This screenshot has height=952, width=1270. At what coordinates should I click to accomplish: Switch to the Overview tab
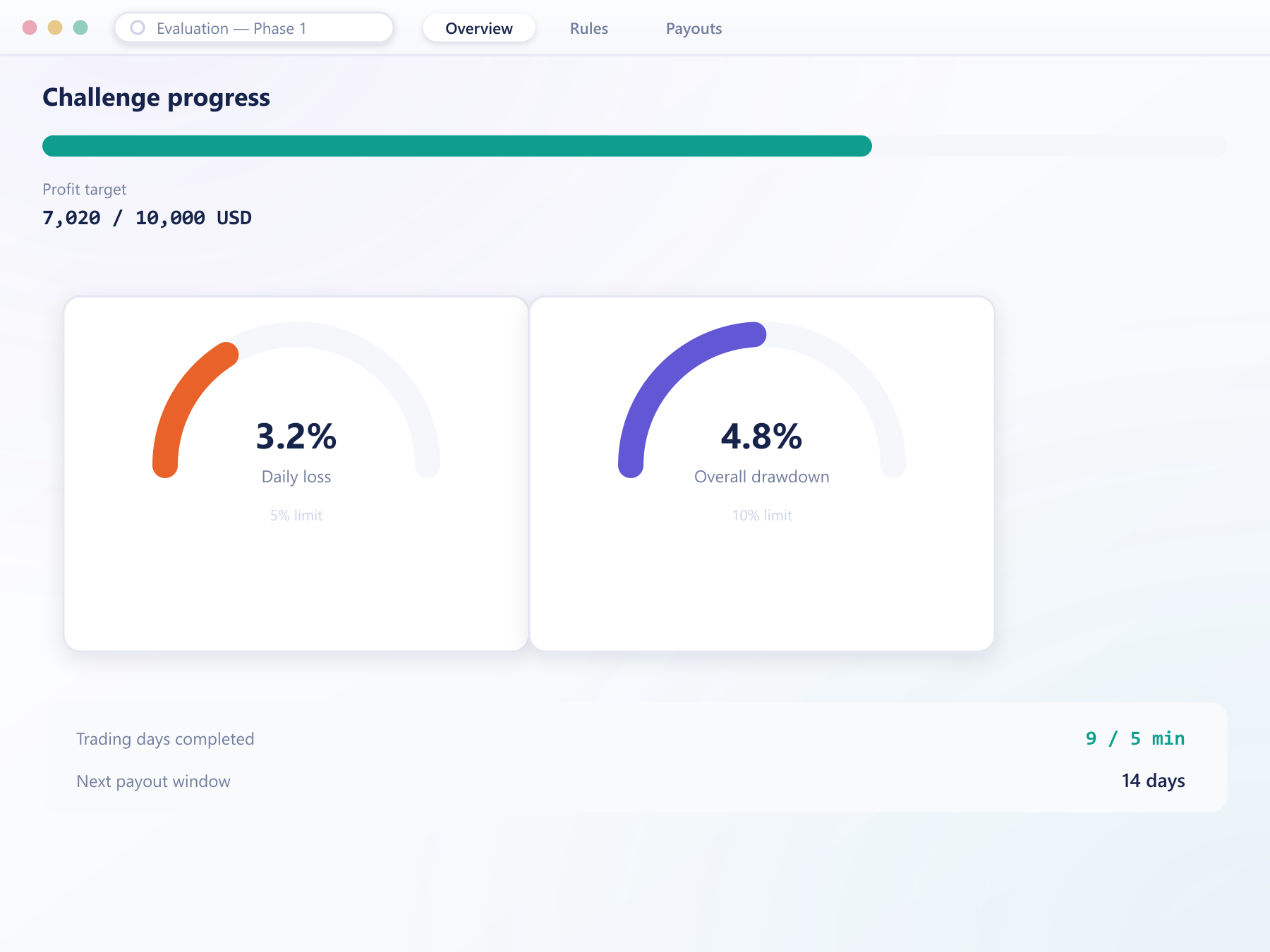coord(479,28)
